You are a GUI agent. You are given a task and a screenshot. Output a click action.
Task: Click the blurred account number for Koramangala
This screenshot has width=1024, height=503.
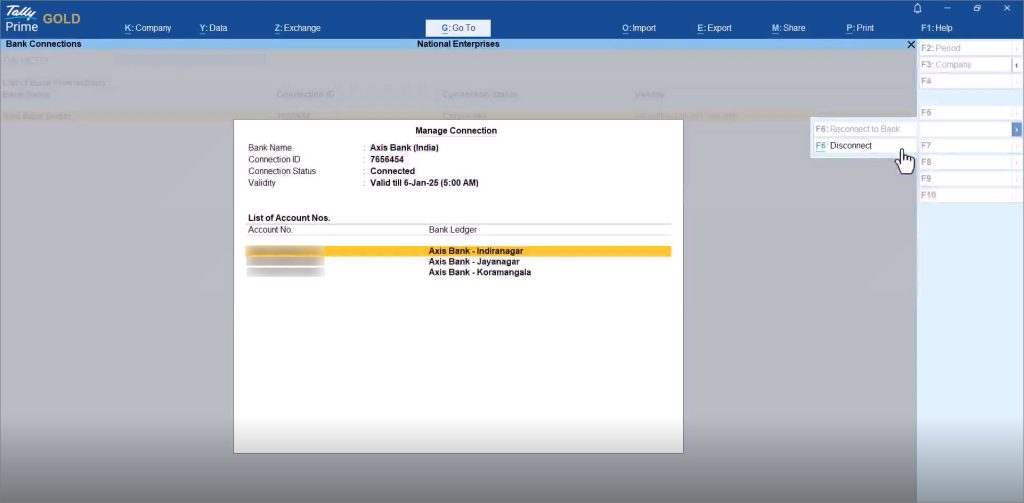pyautogui.click(x=285, y=272)
